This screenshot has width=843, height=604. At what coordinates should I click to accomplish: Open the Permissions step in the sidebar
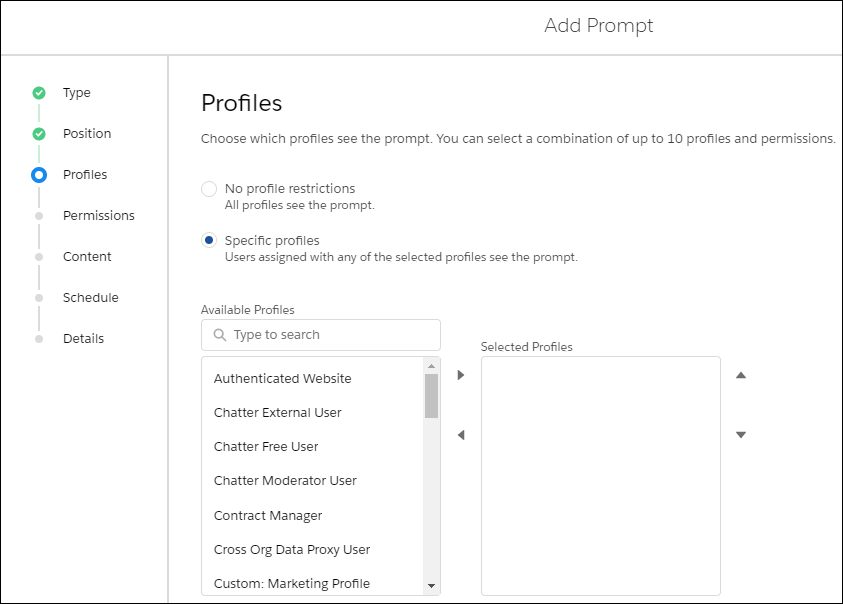99,216
